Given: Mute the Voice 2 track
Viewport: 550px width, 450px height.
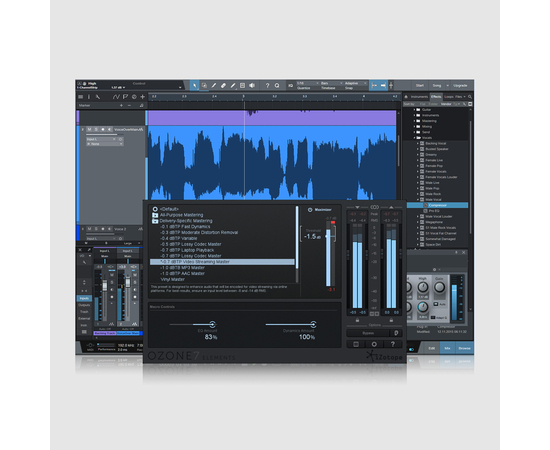Looking at the screenshot, I should pyautogui.click(x=89, y=229).
